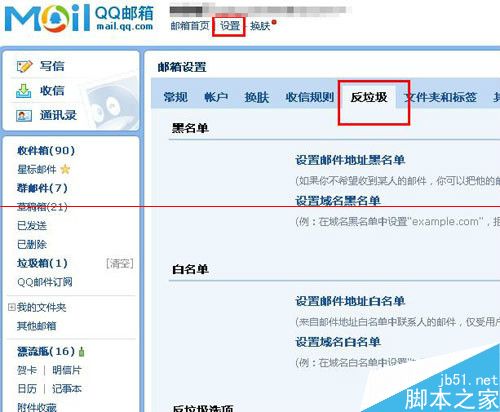Click 清空 to empty the spam folder
The width and height of the screenshot is (500, 412).
click(120, 264)
